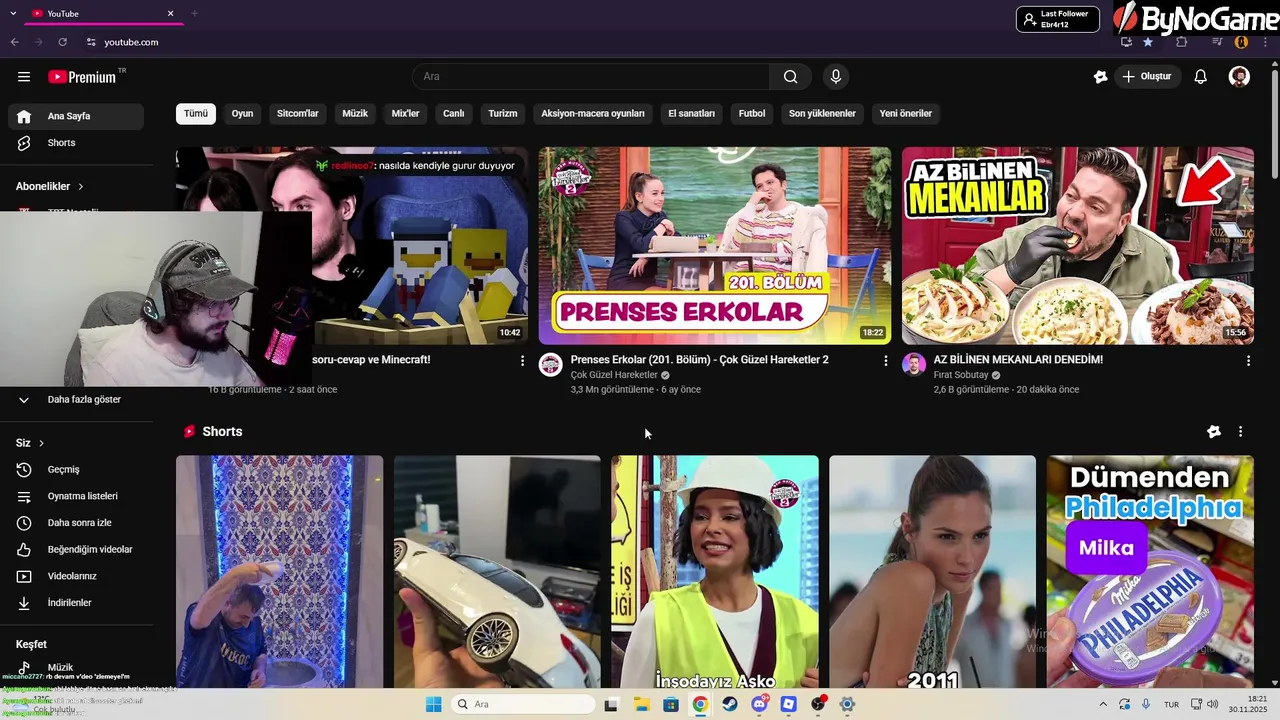
Task: Open the Fırat Sobutay channel name link
Action: pyautogui.click(x=961, y=375)
